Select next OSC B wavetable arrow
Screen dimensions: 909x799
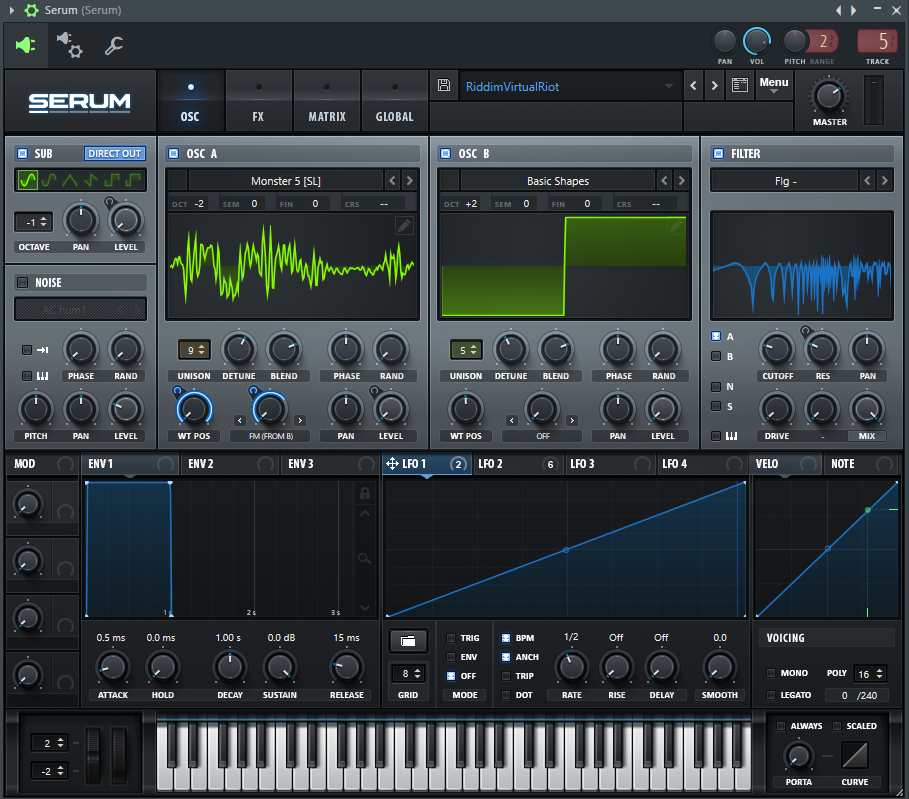coord(682,181)
